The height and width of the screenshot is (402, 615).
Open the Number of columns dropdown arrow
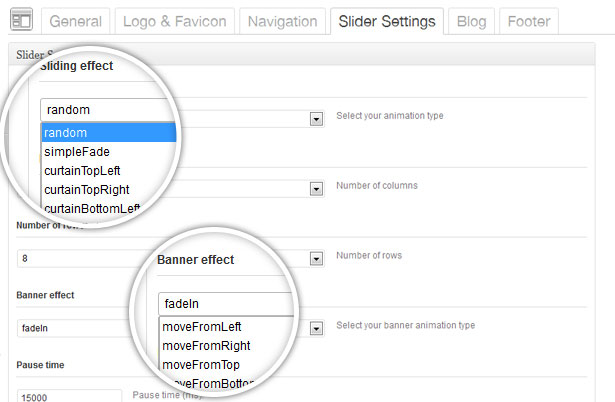(316, 187)
